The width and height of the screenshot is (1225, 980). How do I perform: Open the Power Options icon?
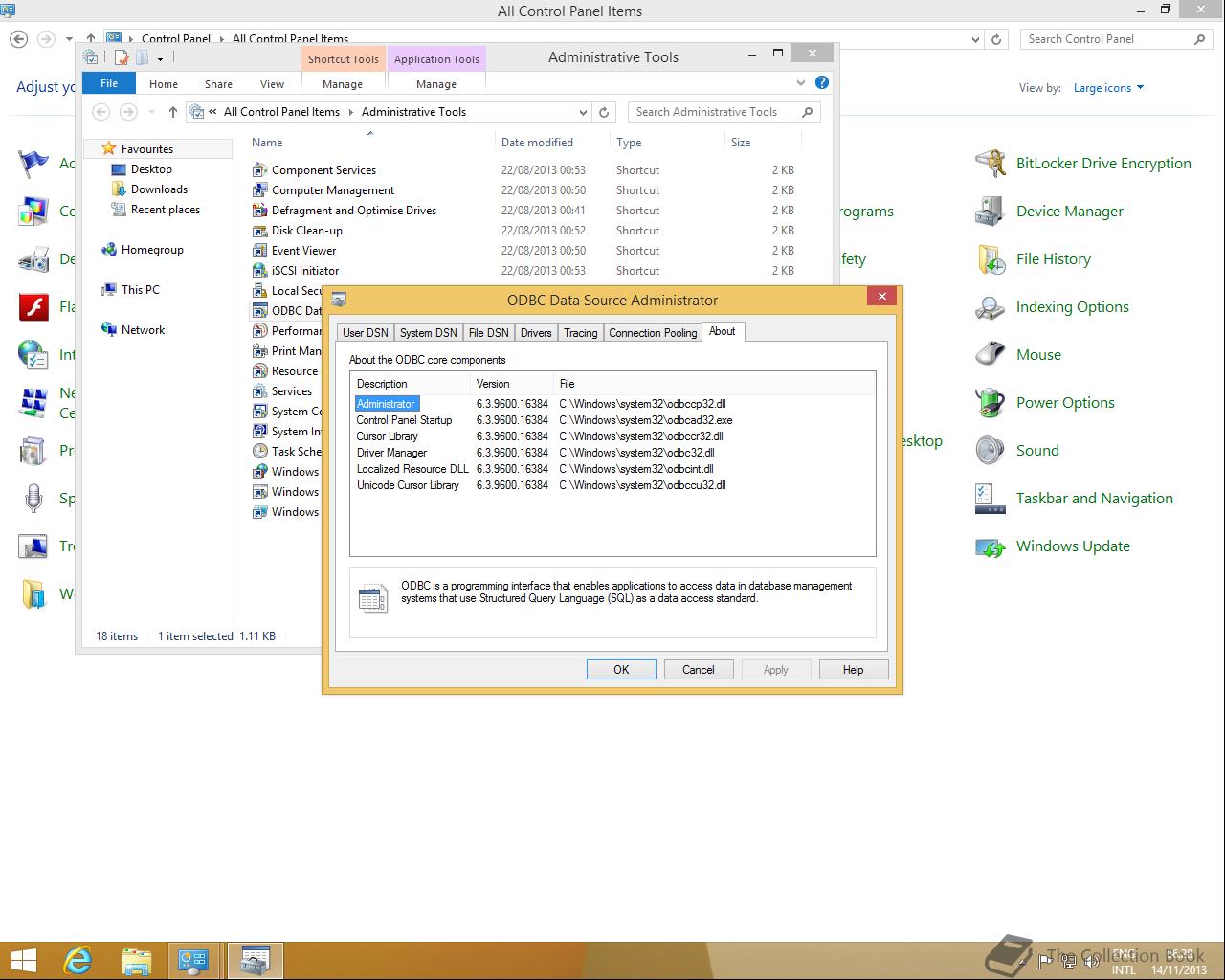tap(991, 403)
